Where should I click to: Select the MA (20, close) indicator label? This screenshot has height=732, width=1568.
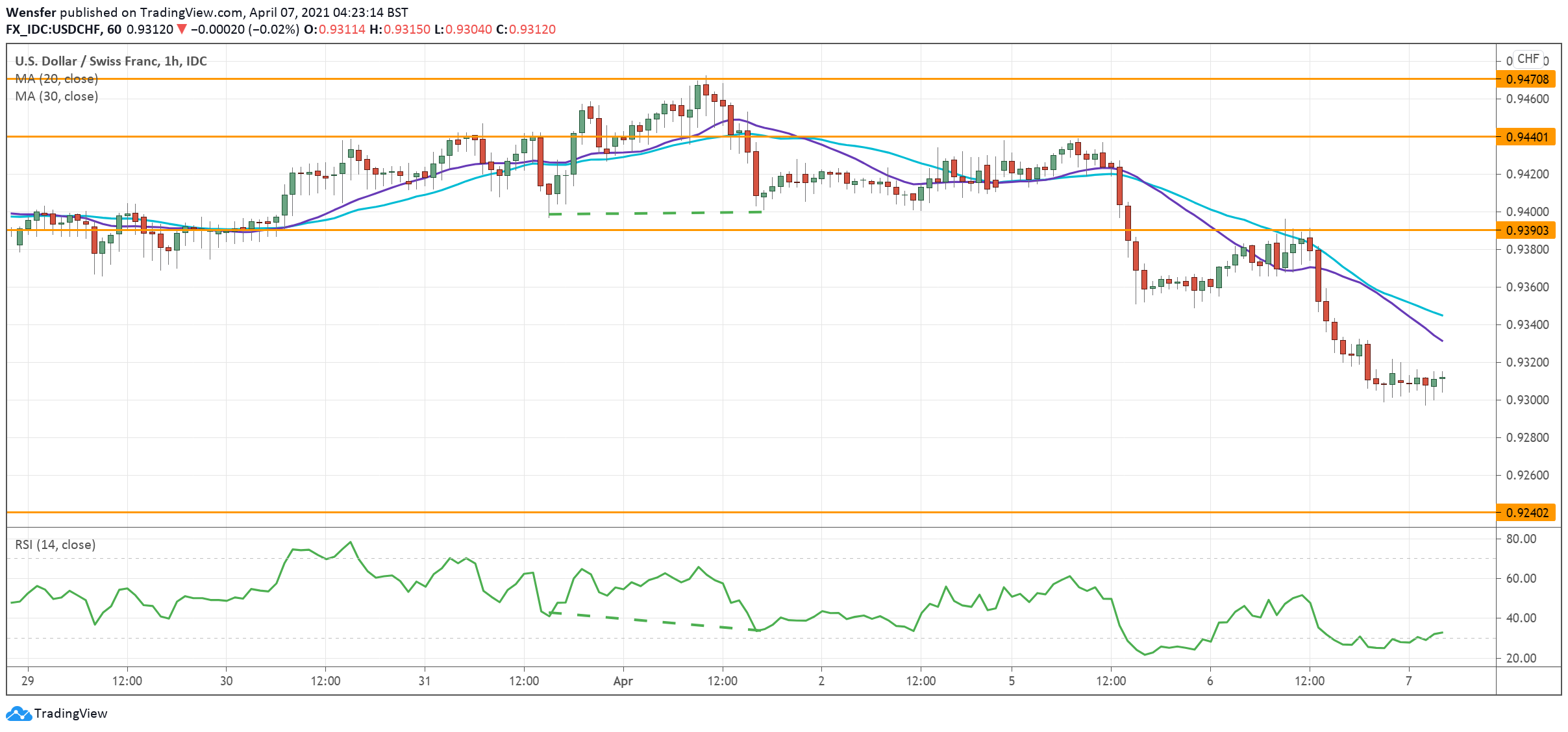tap(56, 79)
